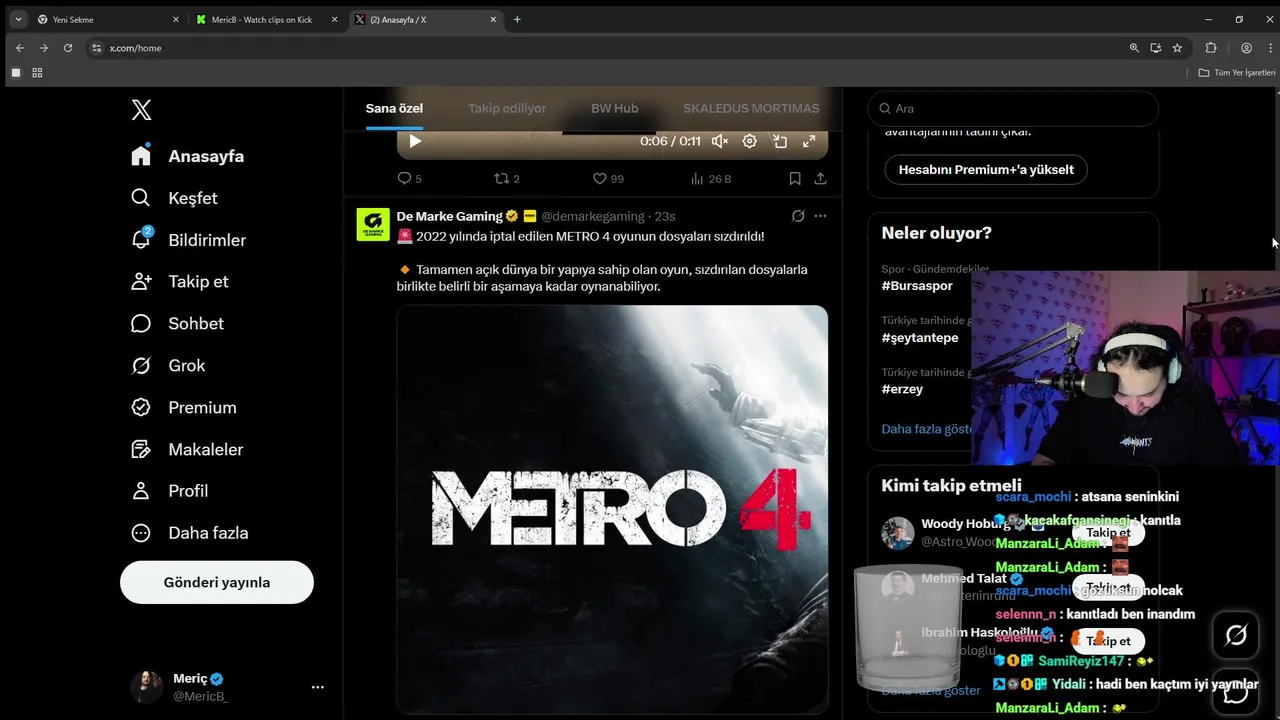The image size is (1280, 720).
Task: Click De Marke Gaming account name
Action: coord(449,216)
